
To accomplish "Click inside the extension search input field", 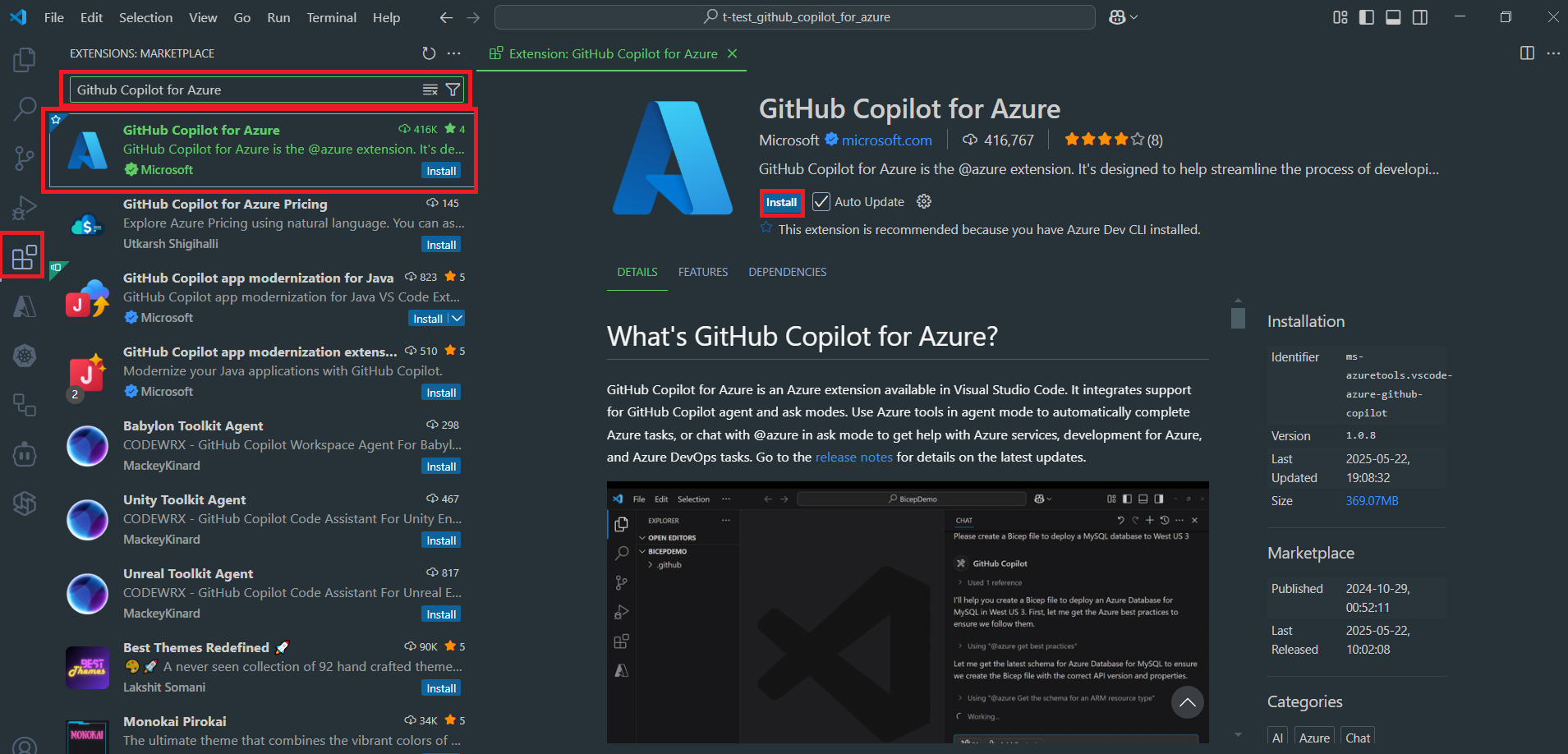I will coord(246,90).
